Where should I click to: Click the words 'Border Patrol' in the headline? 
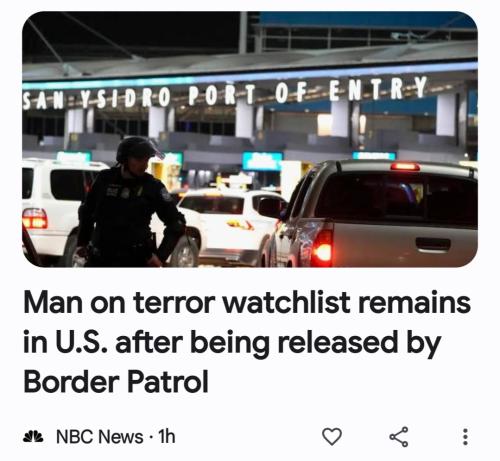[116, 382]
